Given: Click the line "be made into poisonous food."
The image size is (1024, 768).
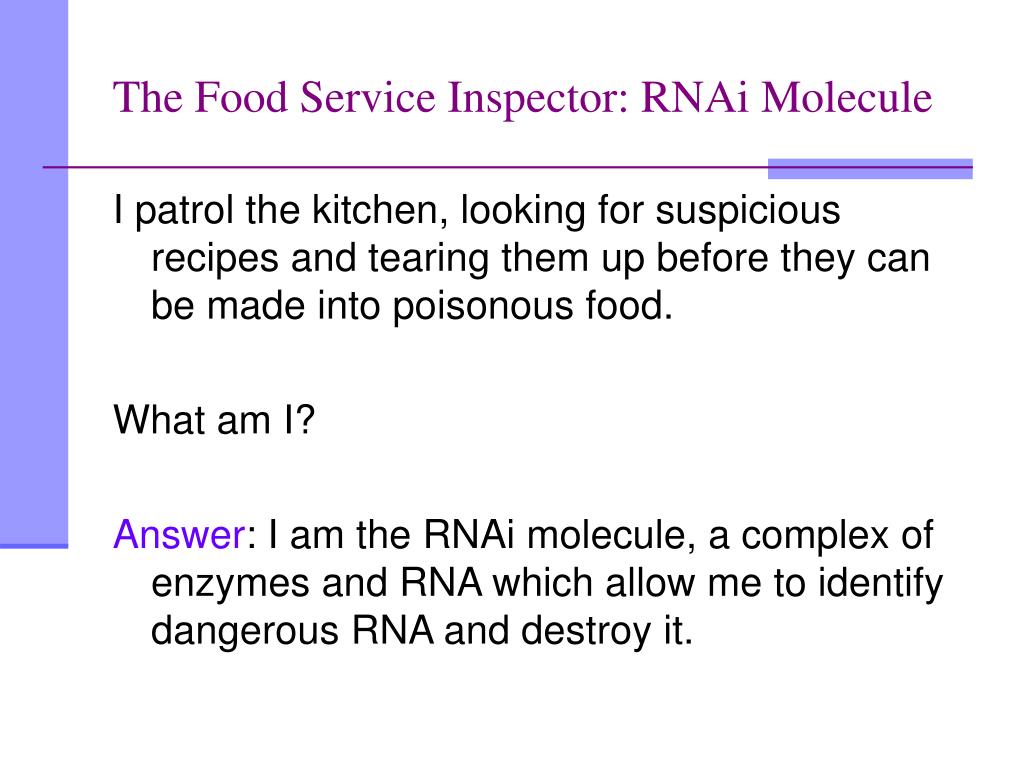Looking at the screenshot, I should pos(412,306).
